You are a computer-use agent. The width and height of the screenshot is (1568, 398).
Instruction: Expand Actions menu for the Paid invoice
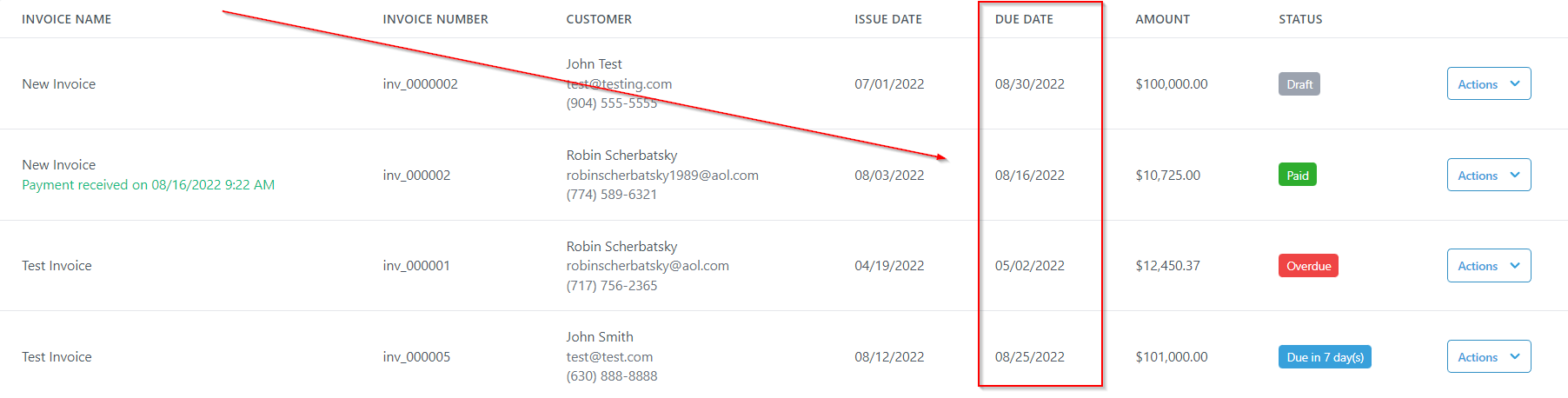(1488, 176)
